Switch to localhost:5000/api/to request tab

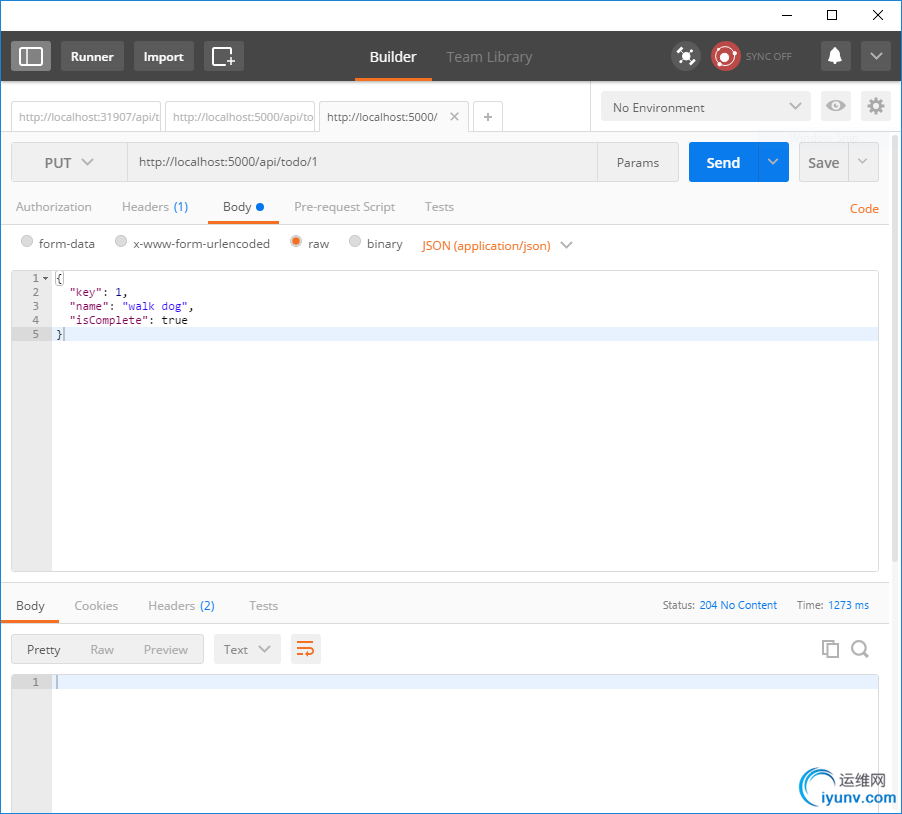(242, 117)
